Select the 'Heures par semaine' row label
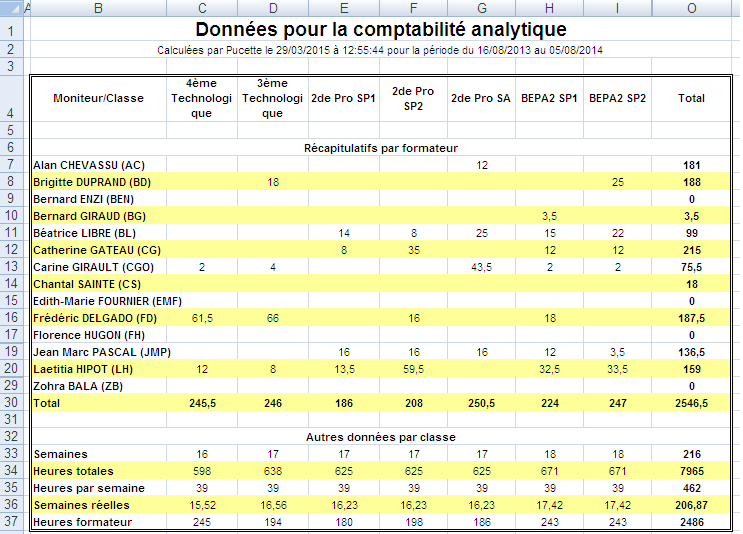Viewport: 743px width, 534px height. [x=99, y=488]
